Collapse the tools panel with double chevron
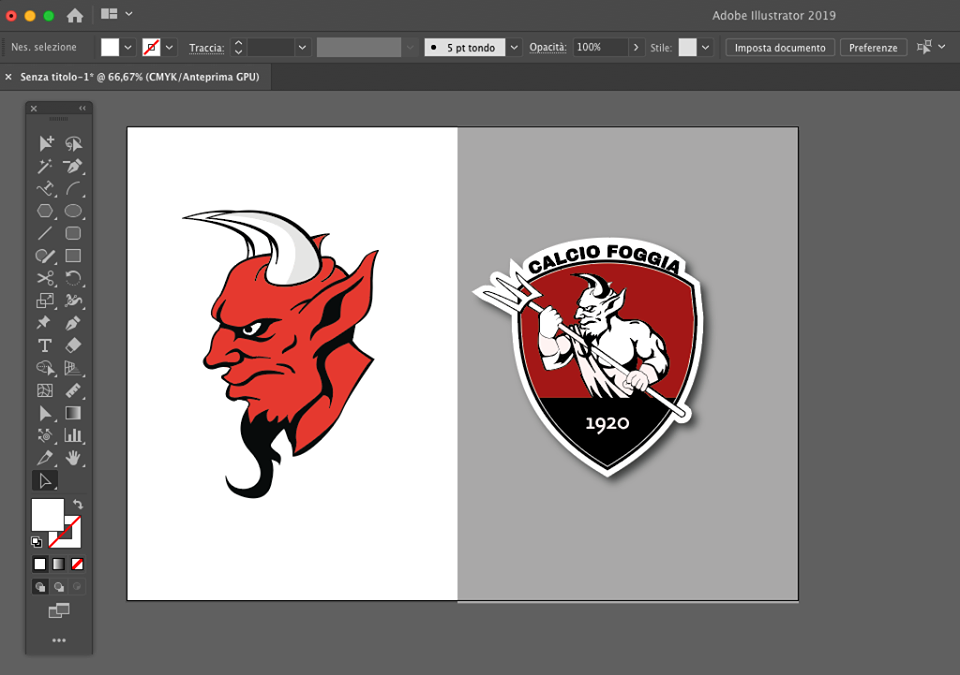The height and width of the screenshot is (675, 960). tap(82, 108)
